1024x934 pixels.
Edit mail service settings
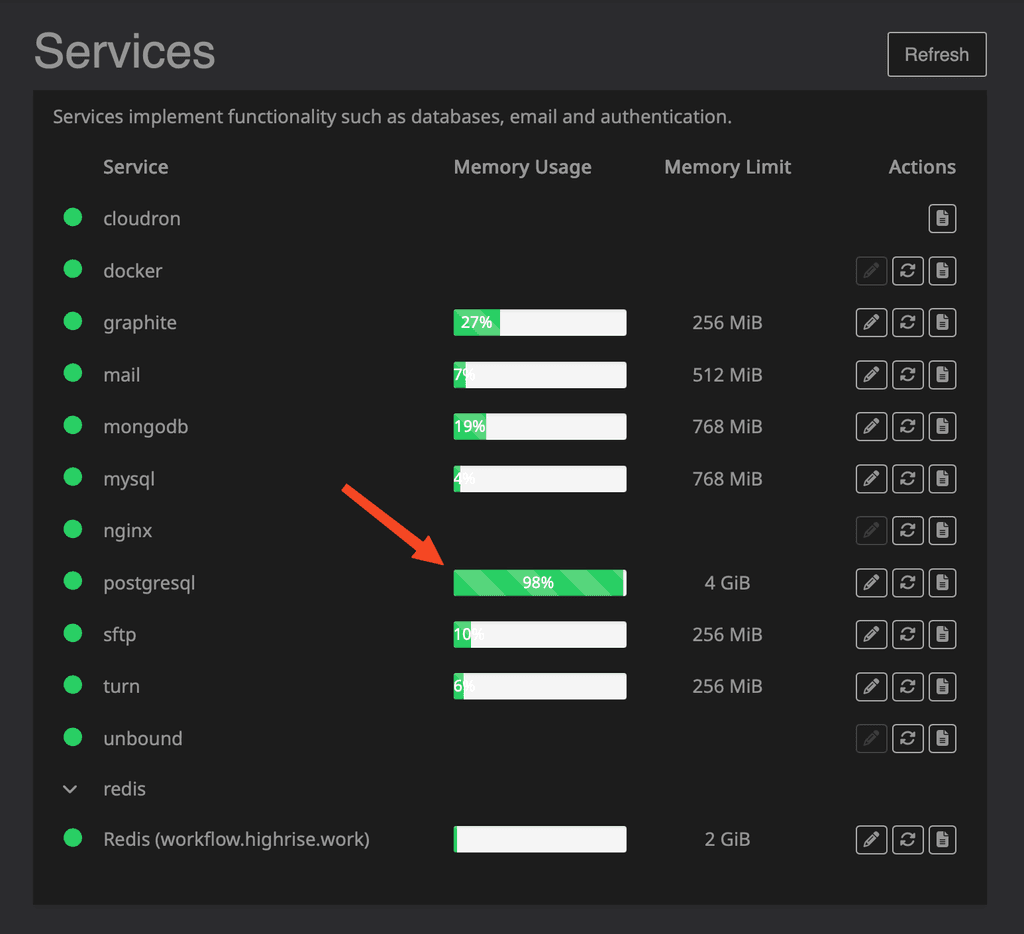tap(871, 375)
